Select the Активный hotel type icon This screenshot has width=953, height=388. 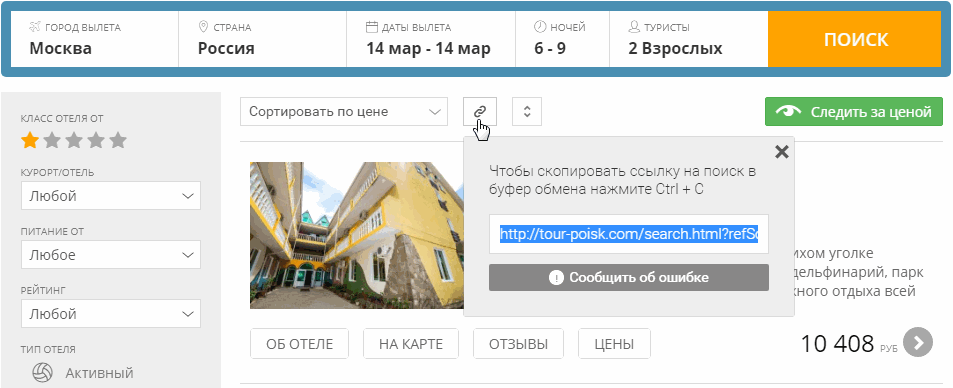click(x=42, y=372)
